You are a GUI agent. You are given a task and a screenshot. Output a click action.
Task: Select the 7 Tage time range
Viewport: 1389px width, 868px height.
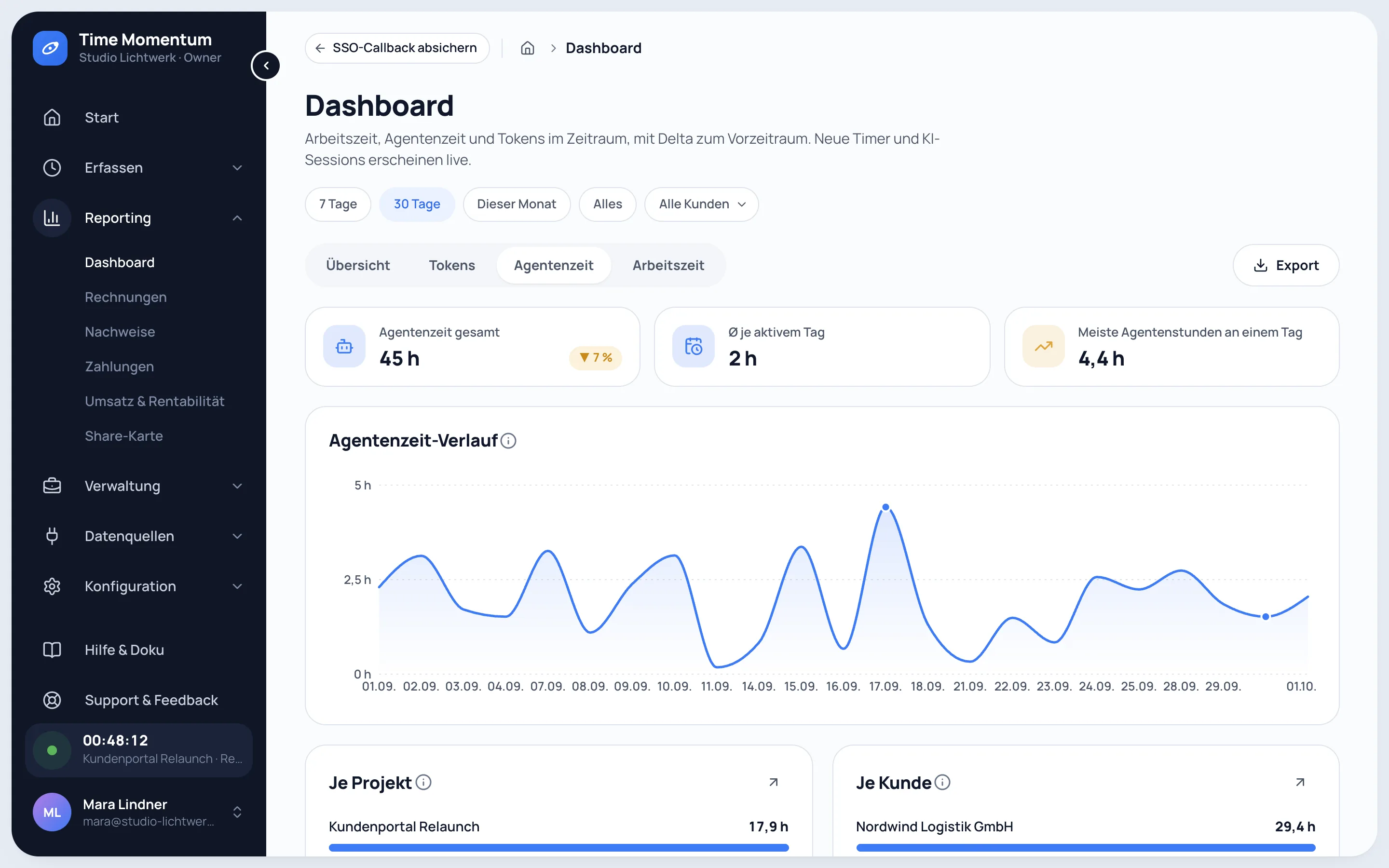338,204
